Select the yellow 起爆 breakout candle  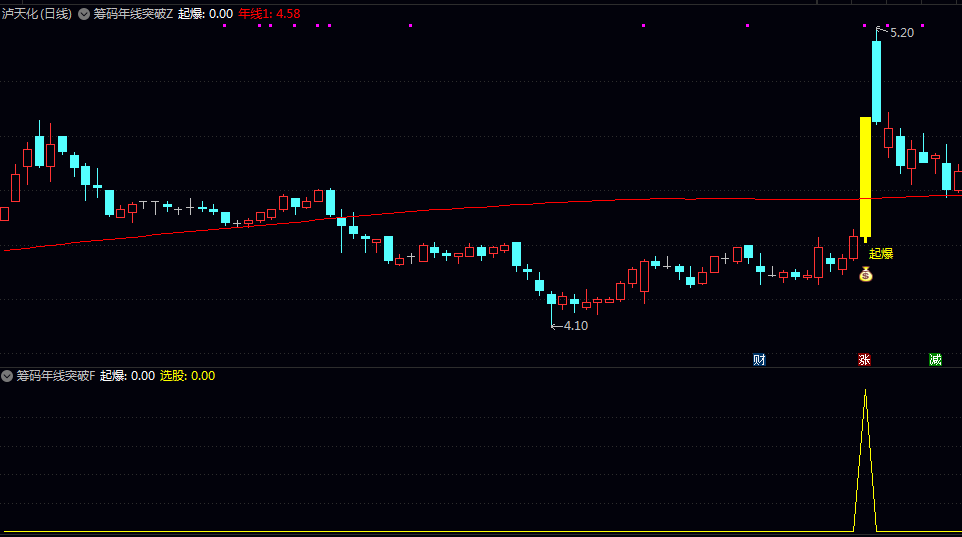pos(865,177)
